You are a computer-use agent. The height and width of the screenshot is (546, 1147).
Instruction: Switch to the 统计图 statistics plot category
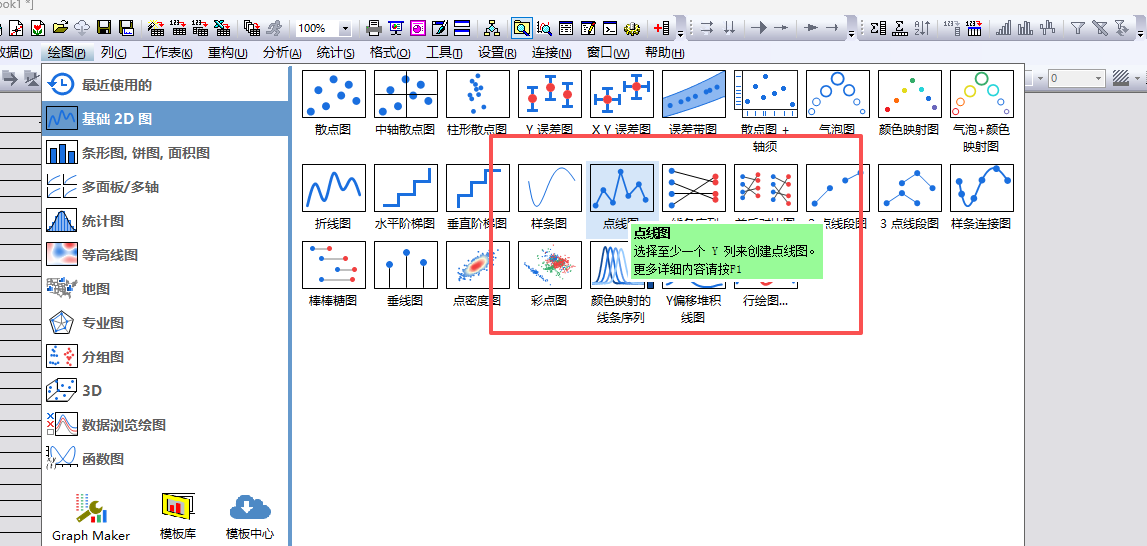pyautogui.click(x=102, y=221)
